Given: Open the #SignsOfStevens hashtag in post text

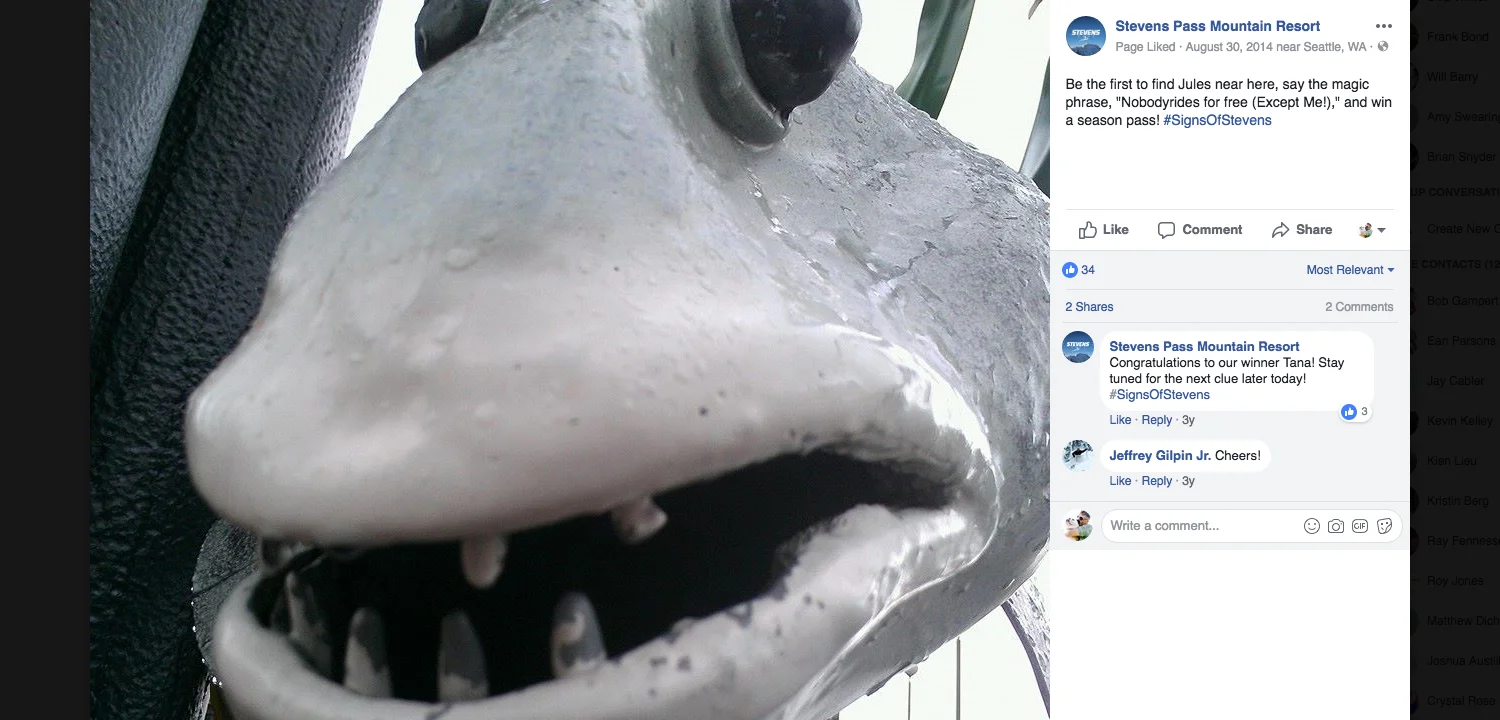Looking at the screenshot, I should click(x=1217, y=120).
